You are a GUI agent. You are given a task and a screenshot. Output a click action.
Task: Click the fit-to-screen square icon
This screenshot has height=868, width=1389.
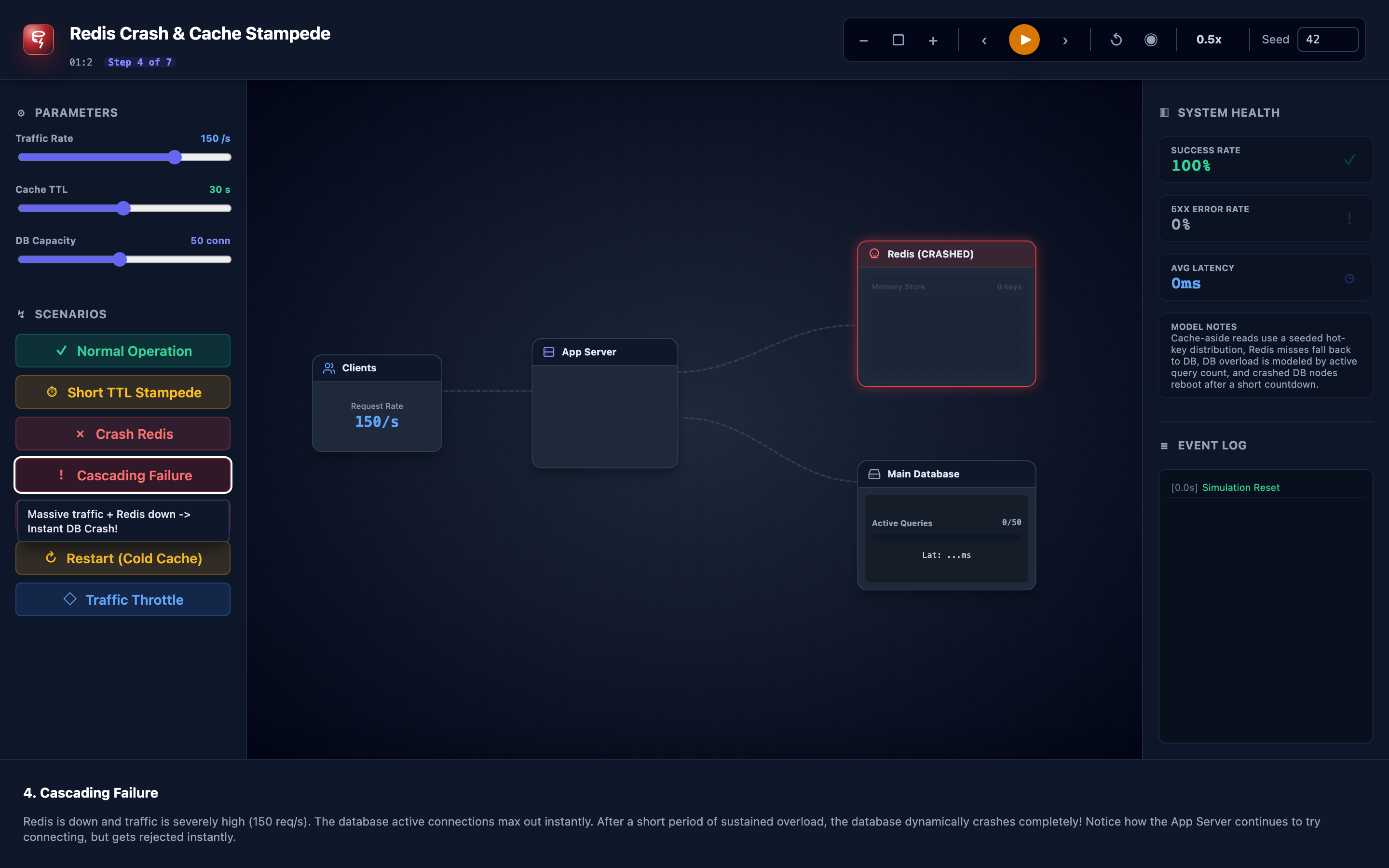tap(898, 40)
